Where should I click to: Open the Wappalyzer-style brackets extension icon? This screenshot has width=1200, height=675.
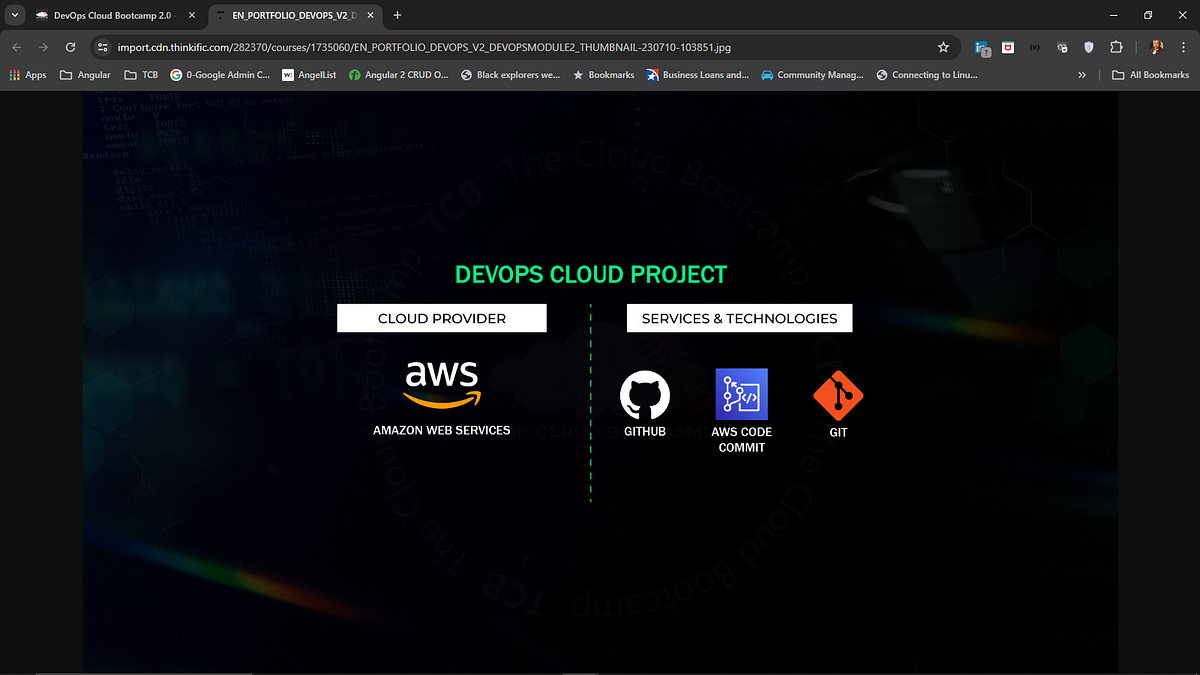[x=1034, y=47]
